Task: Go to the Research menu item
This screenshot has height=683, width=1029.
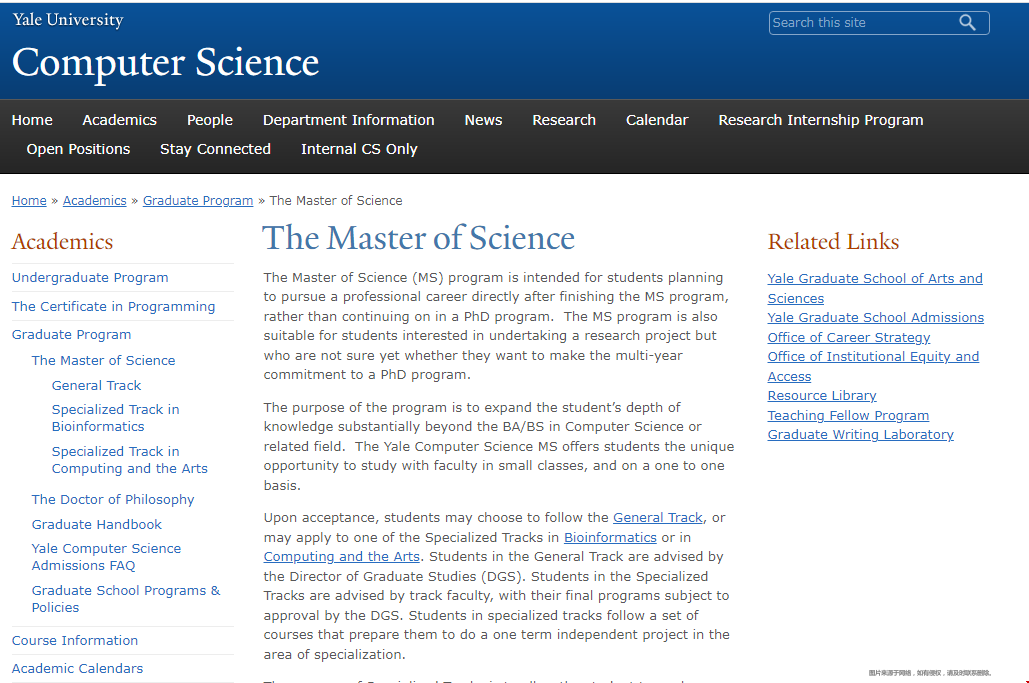Action: click(564, 120)
